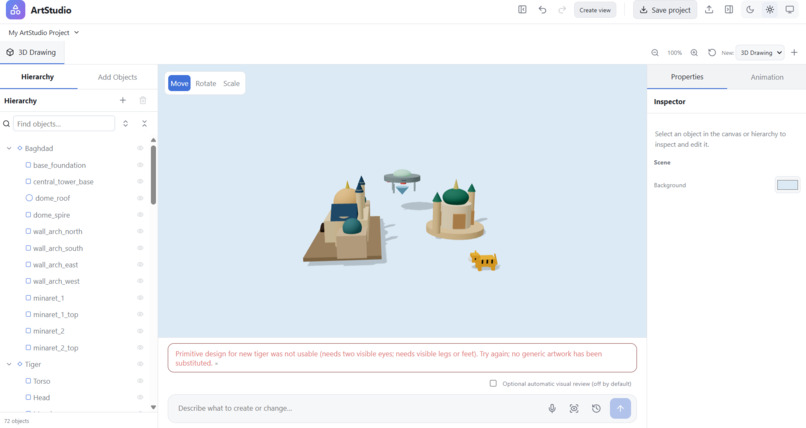This screenshot has height=428, width=806.
Task: Reset the canvas view rotation icon
Action: [712, 52]
